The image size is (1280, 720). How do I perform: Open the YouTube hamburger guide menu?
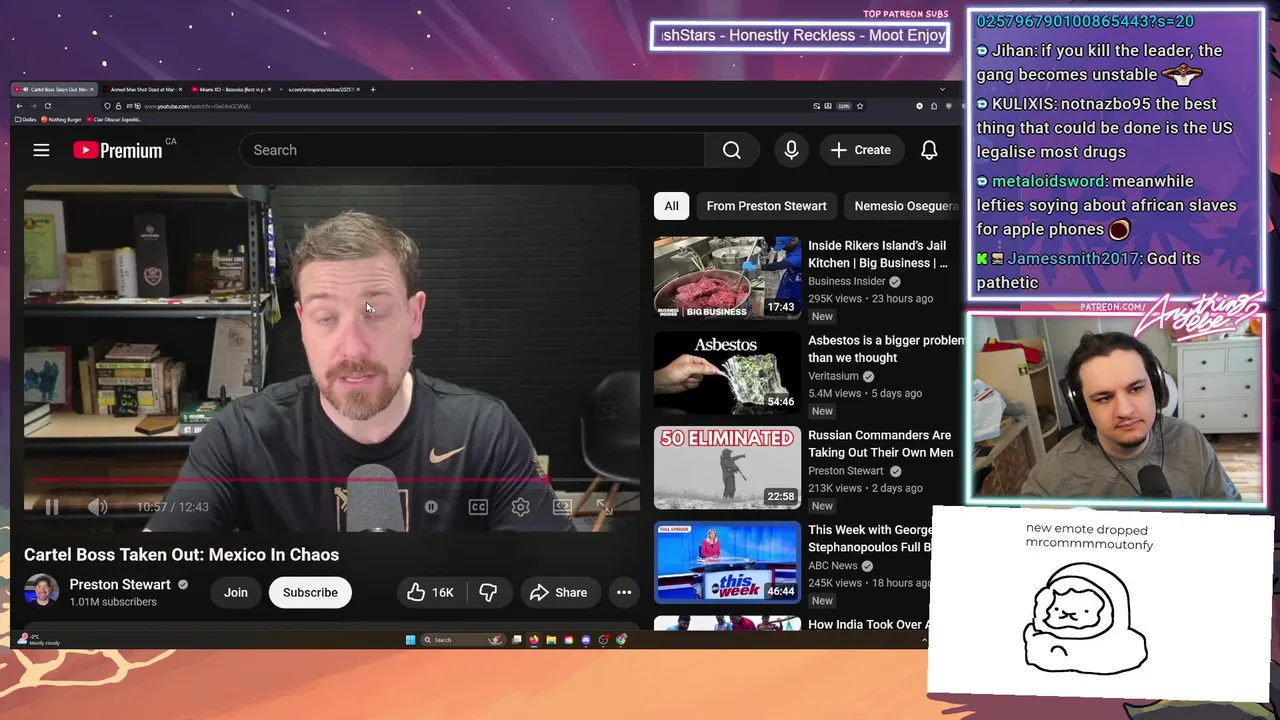pos(41,150)
